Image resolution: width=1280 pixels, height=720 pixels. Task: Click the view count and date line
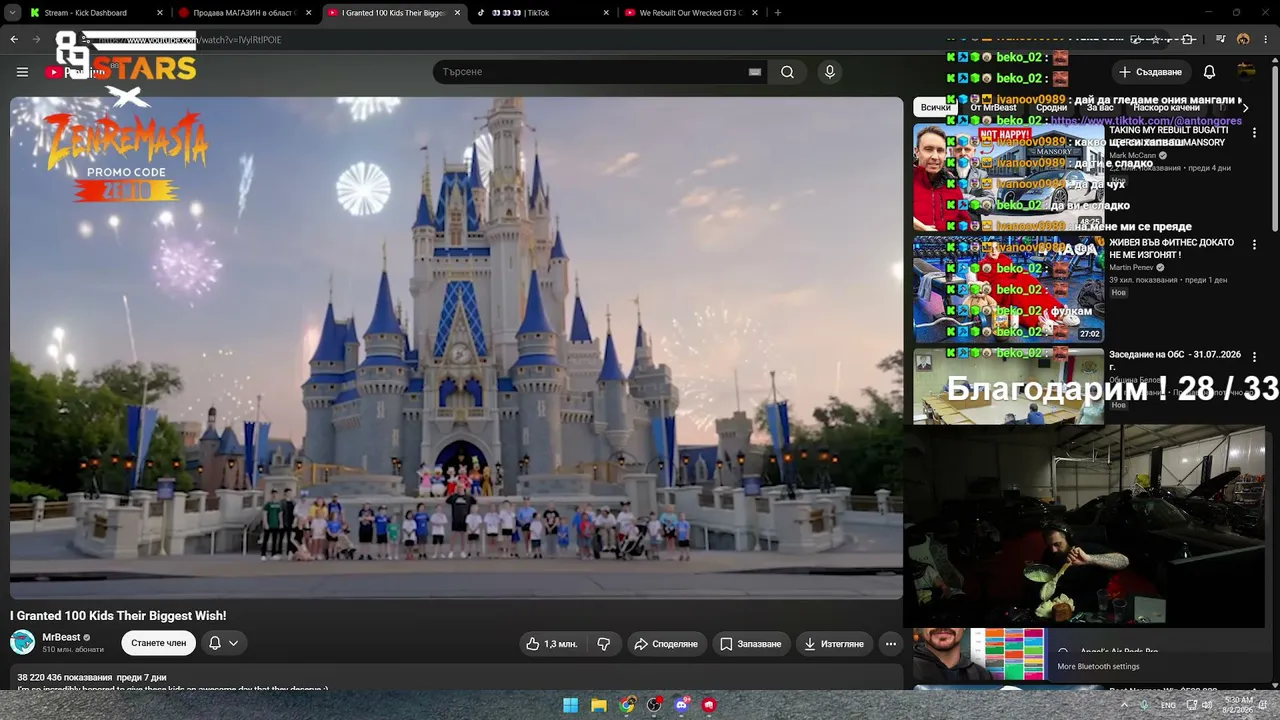tap(92, 677)
